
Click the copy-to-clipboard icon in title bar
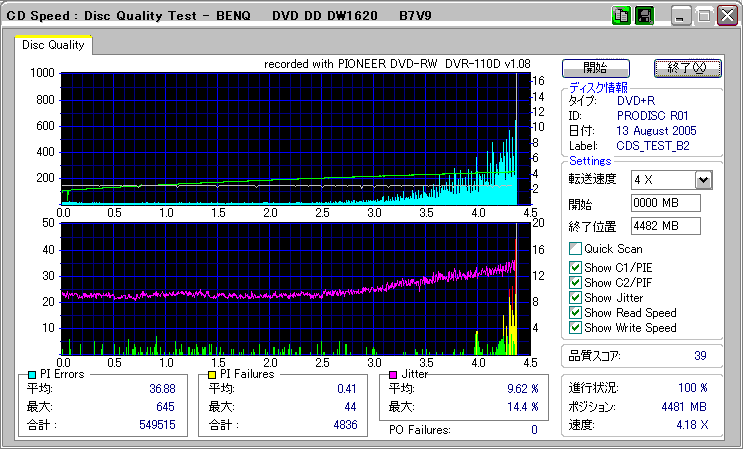(621, 15)
